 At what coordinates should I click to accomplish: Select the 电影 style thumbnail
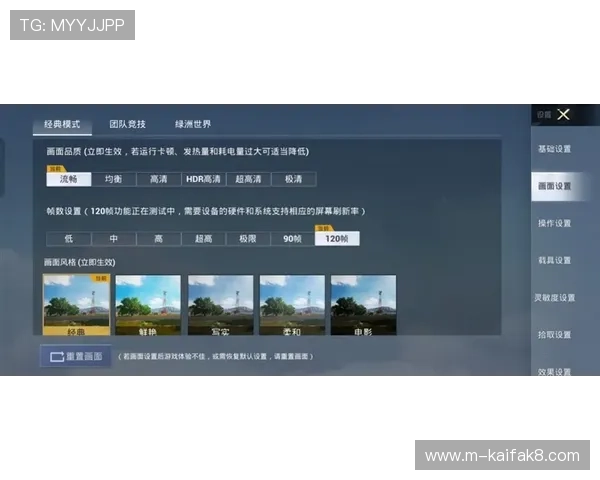point(364,305)
